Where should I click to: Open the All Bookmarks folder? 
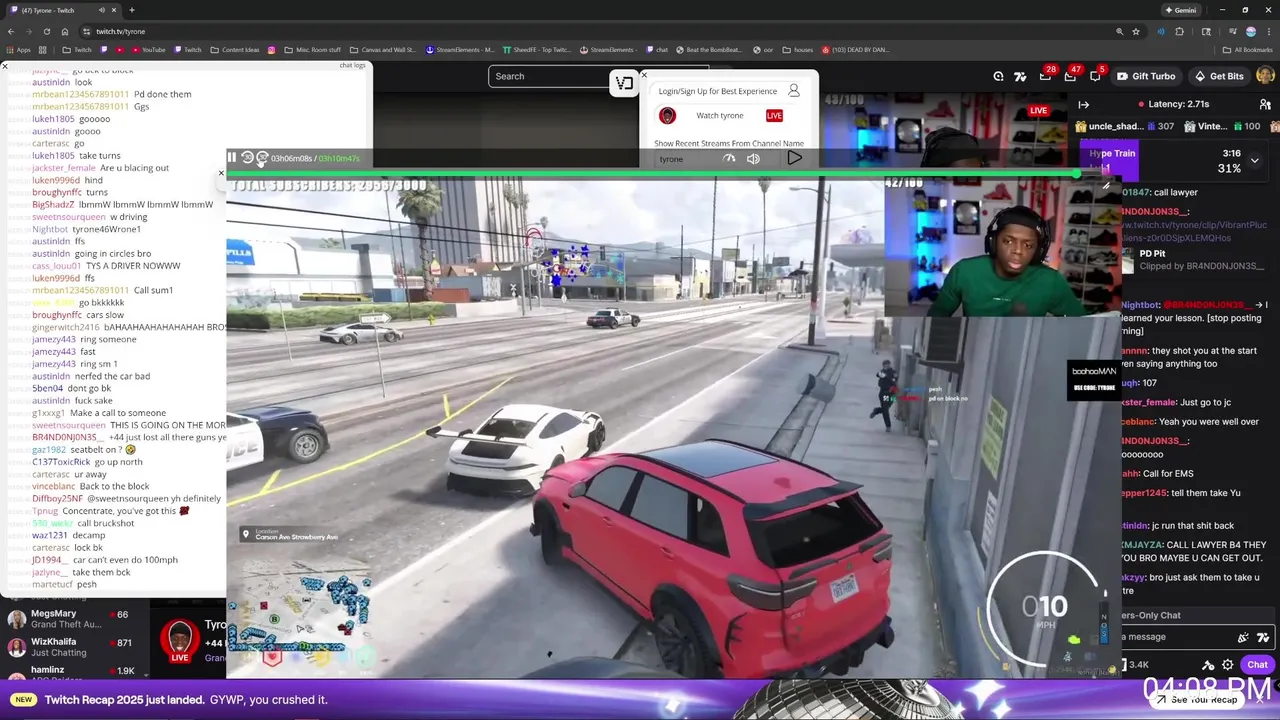[x=1248, y=49]
